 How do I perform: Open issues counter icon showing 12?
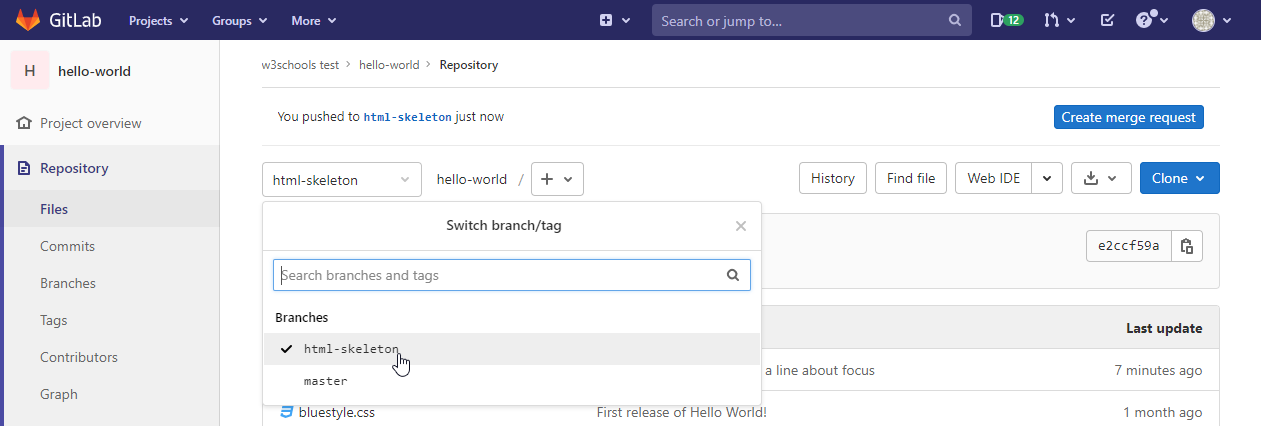[1006, 20]
